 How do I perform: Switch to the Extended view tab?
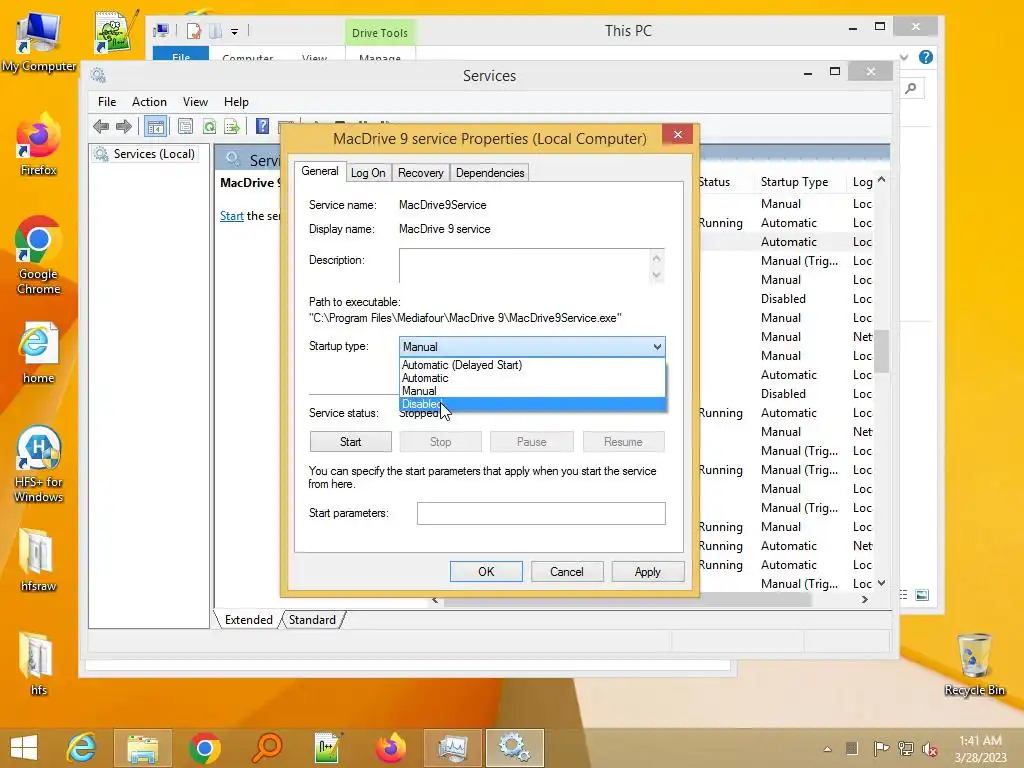coord(249,620)
